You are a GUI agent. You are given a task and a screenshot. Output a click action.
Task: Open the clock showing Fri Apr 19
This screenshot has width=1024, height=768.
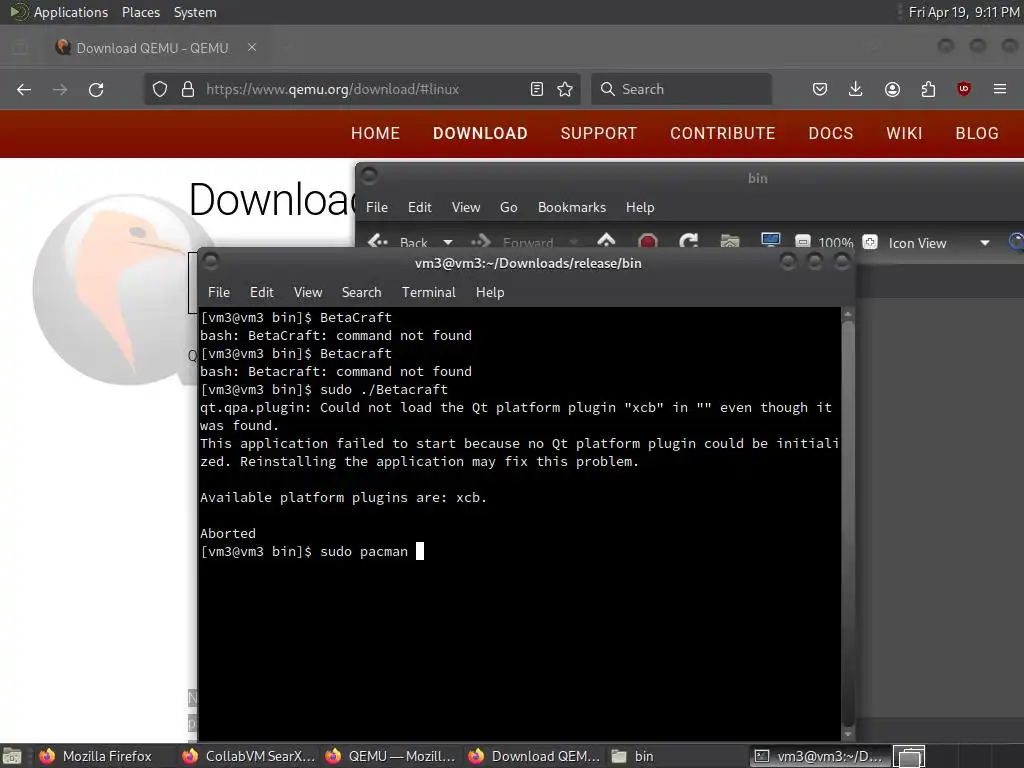(x=964, y=12)
